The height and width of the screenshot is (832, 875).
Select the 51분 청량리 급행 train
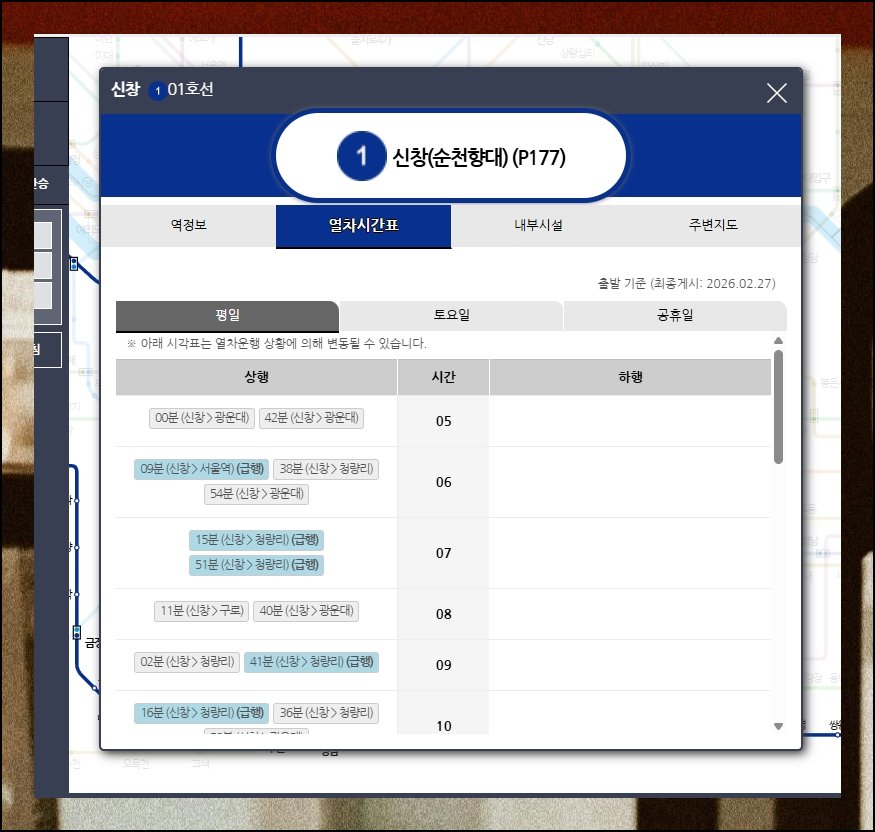257,565
